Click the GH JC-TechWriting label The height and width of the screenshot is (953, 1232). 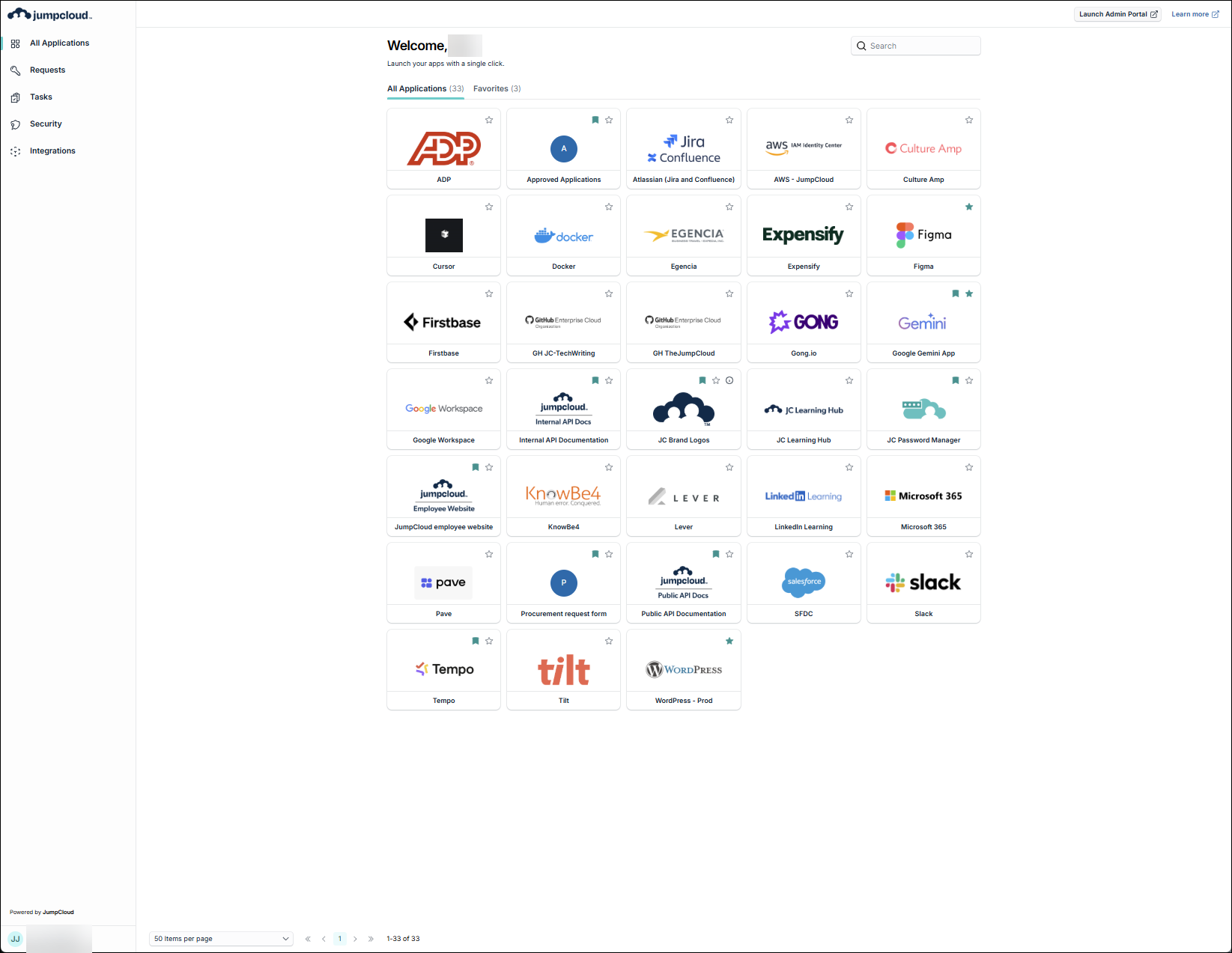tap(564, 353)
